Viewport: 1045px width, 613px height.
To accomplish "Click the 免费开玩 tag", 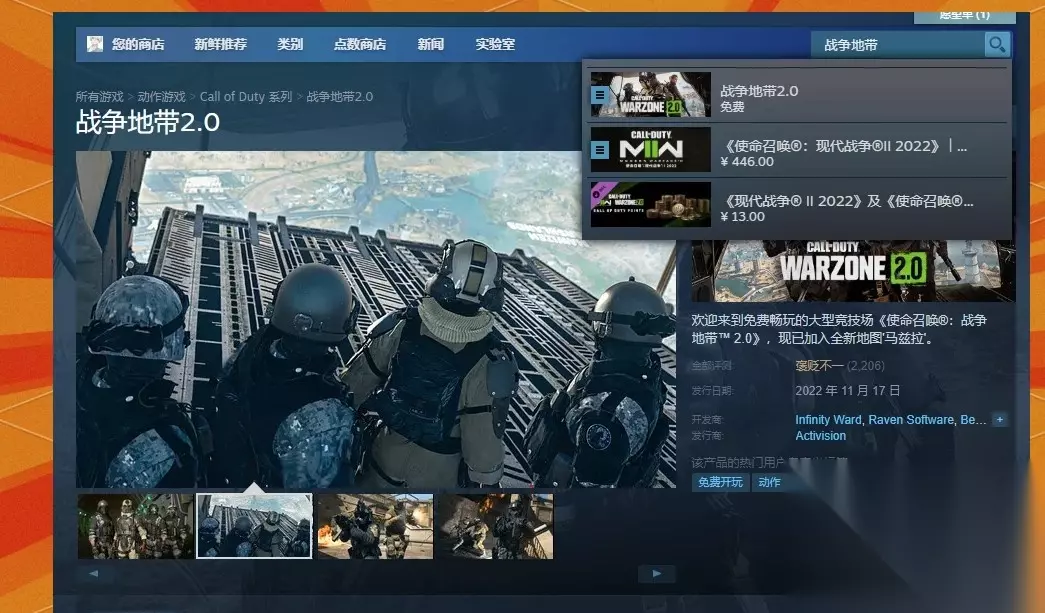I will (720, 482).
